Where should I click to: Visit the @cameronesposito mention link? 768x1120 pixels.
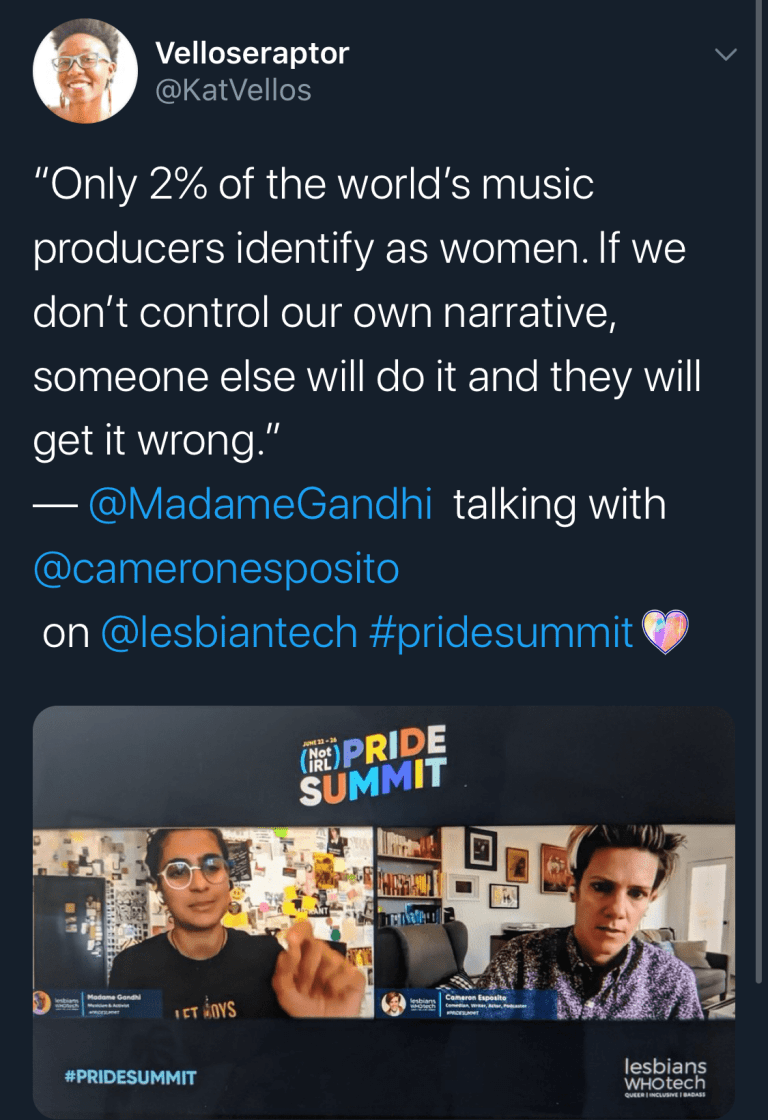pos(216,568)
